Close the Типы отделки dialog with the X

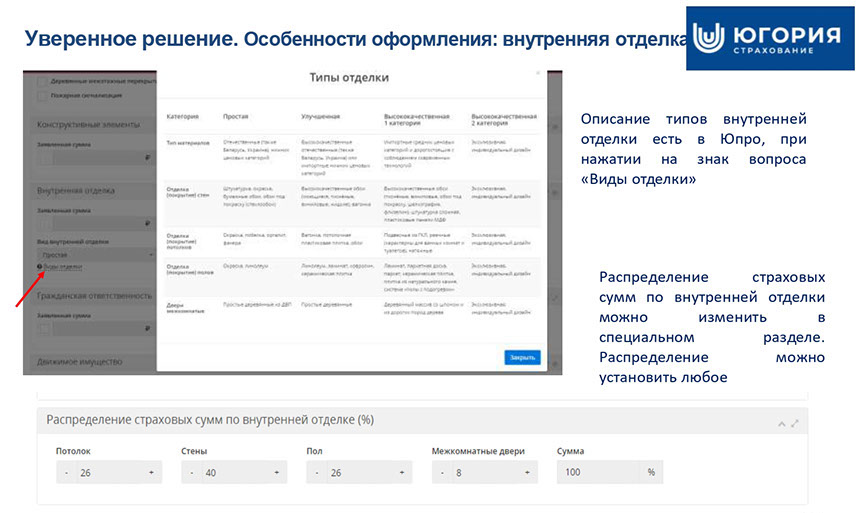pos(537,74)
